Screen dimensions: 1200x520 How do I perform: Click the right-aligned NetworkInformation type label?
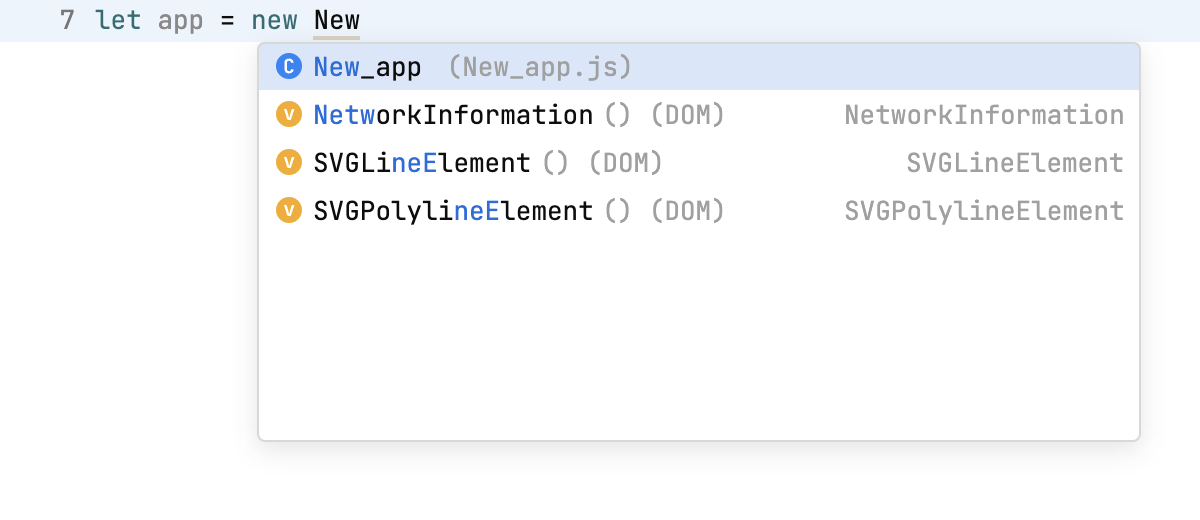[x=984, y=115]
